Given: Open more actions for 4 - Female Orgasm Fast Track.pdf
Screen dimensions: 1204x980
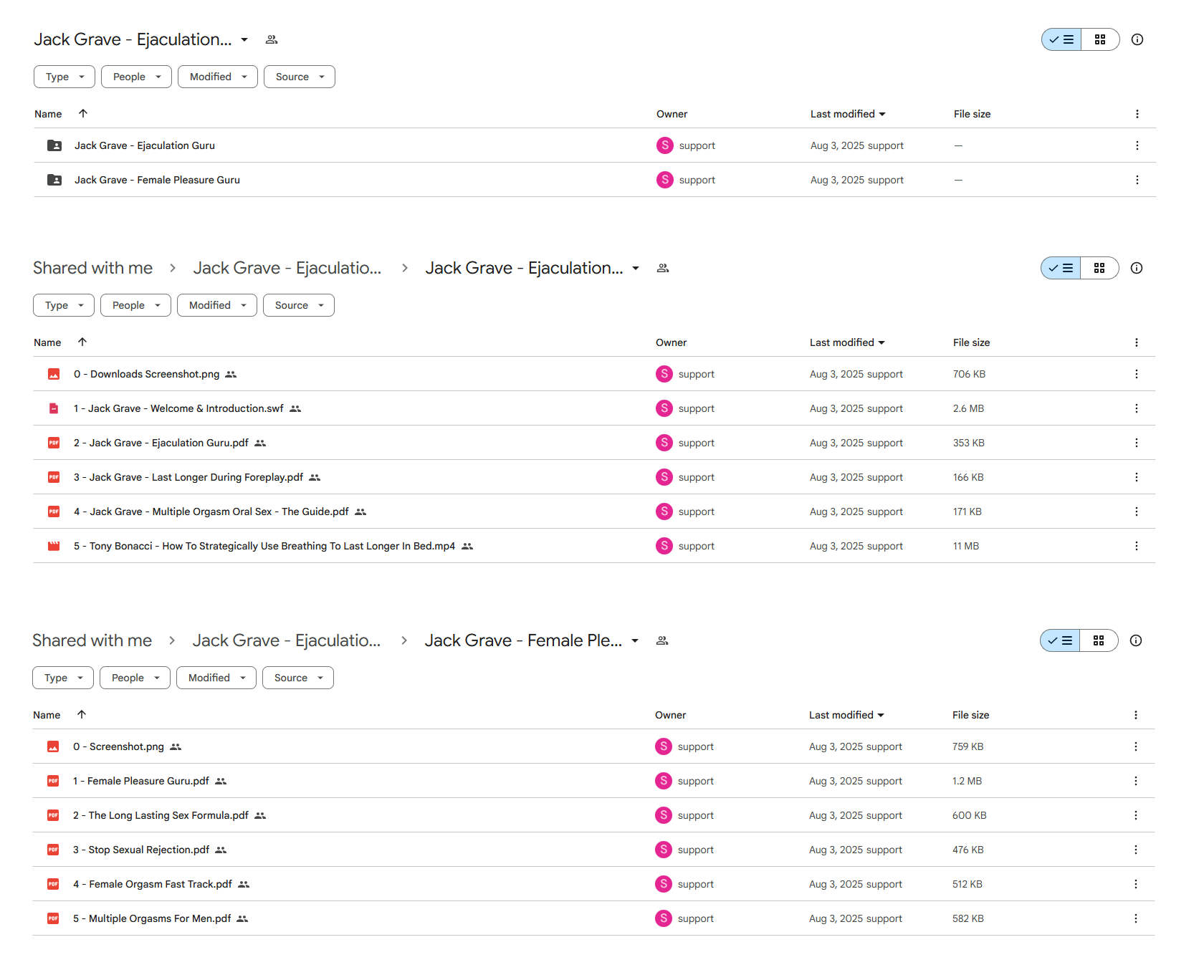Looking at the screenshot, I should 1135,884.
